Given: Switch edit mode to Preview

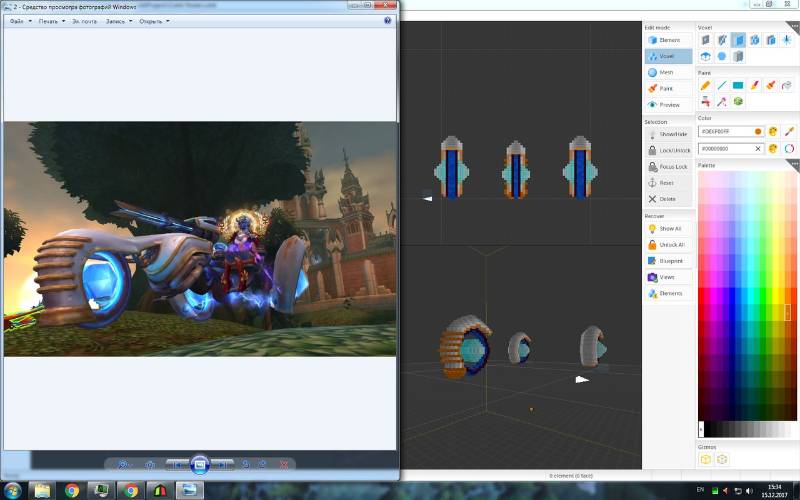Looking at the screenshot, I should tap(669, 105).
